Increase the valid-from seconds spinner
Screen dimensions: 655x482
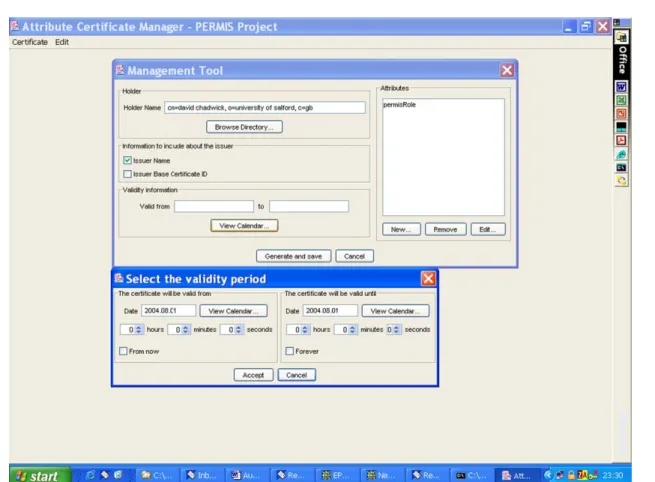click(x=239, y=327)
